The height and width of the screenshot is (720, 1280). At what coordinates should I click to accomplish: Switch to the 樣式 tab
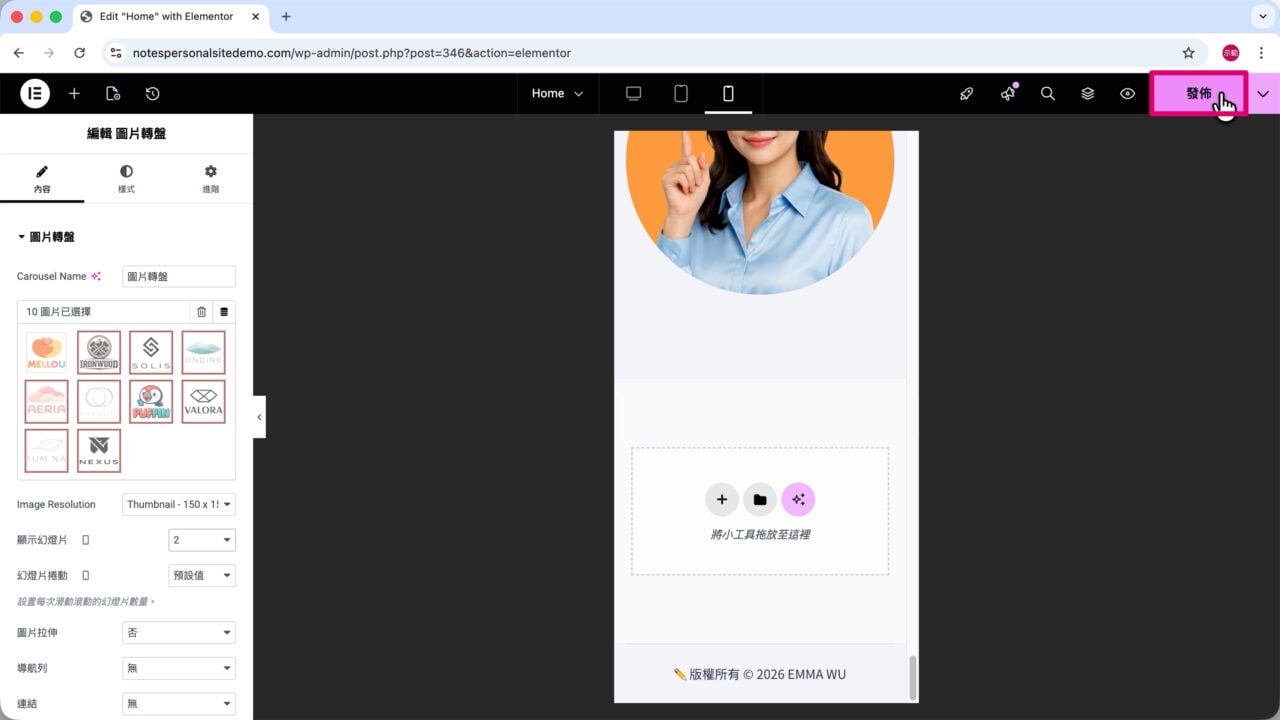click(126, 179)
